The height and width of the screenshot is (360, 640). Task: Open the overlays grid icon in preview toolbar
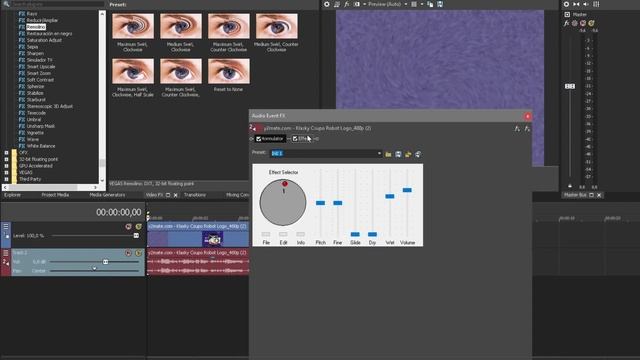414,4
